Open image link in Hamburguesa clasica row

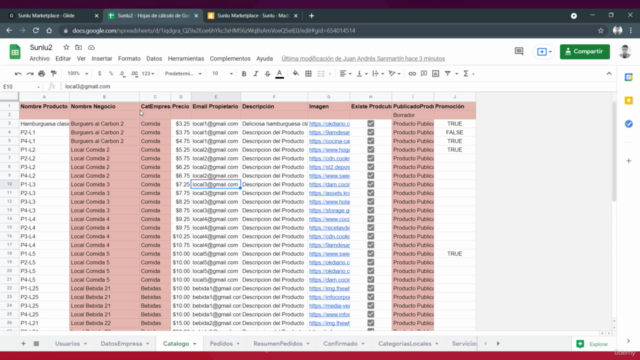329,124
